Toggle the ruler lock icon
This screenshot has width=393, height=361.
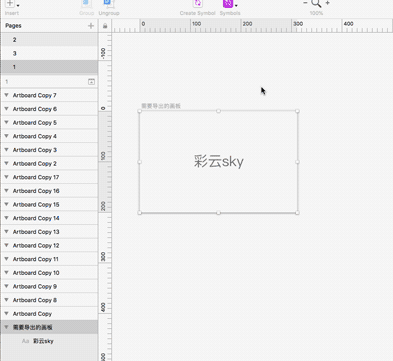105,26
